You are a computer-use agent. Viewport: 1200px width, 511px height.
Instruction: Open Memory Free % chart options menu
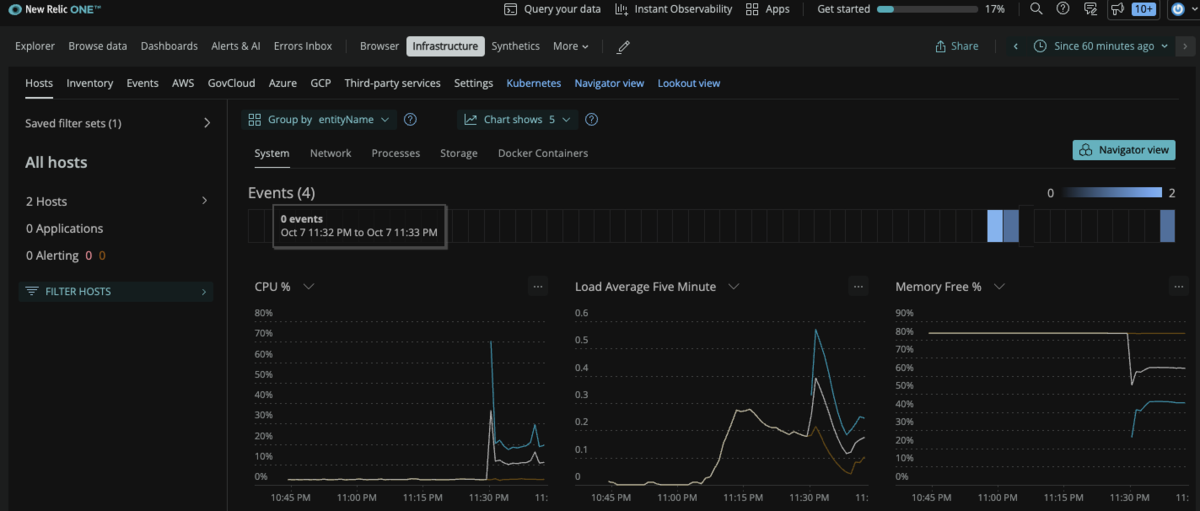(x=1178, y=286)
